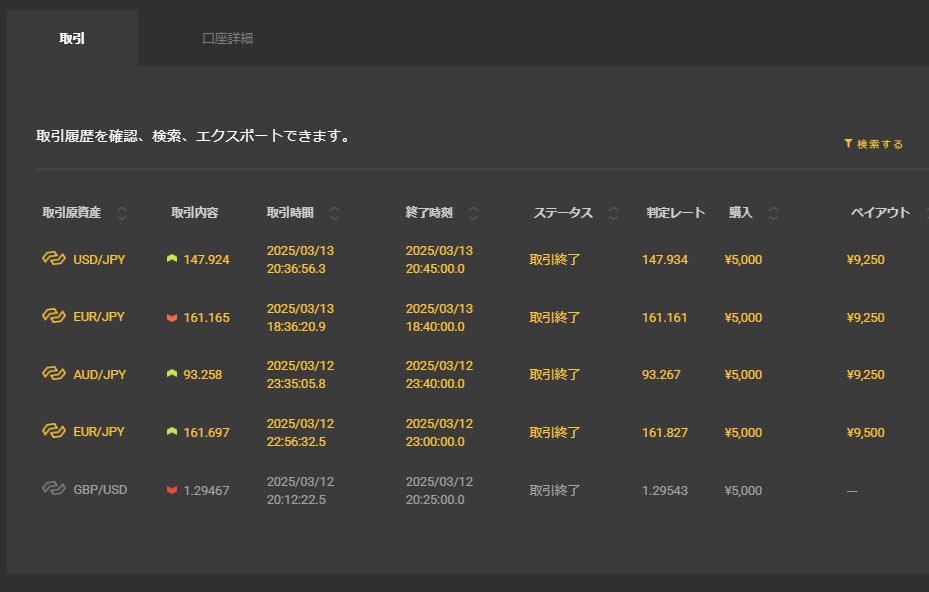Screen dimensions: 929x592
Task: Open the 口座詳細 tab
Action: coord(228,38)
